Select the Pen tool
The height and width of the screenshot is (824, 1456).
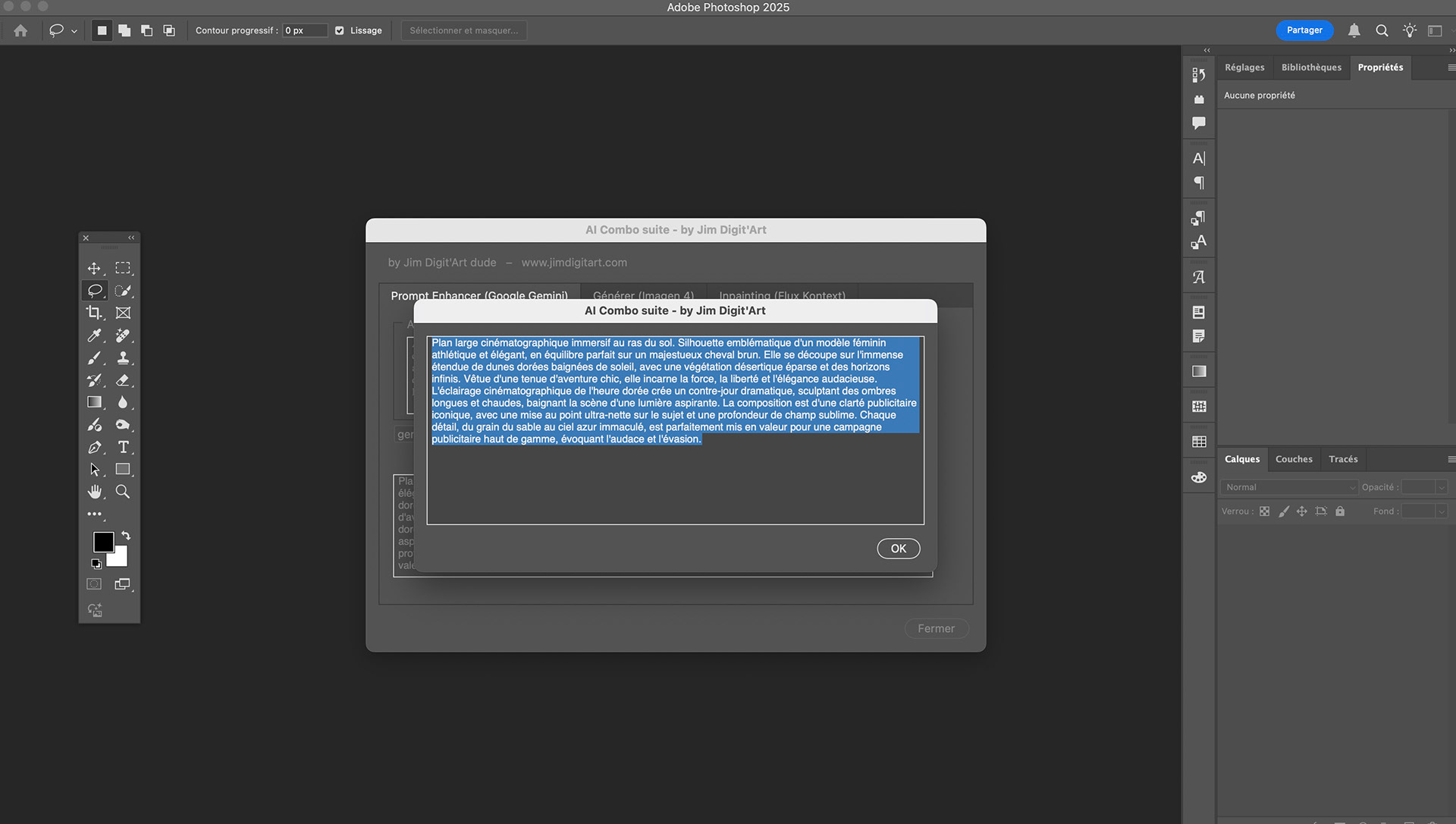coord(94,448)
